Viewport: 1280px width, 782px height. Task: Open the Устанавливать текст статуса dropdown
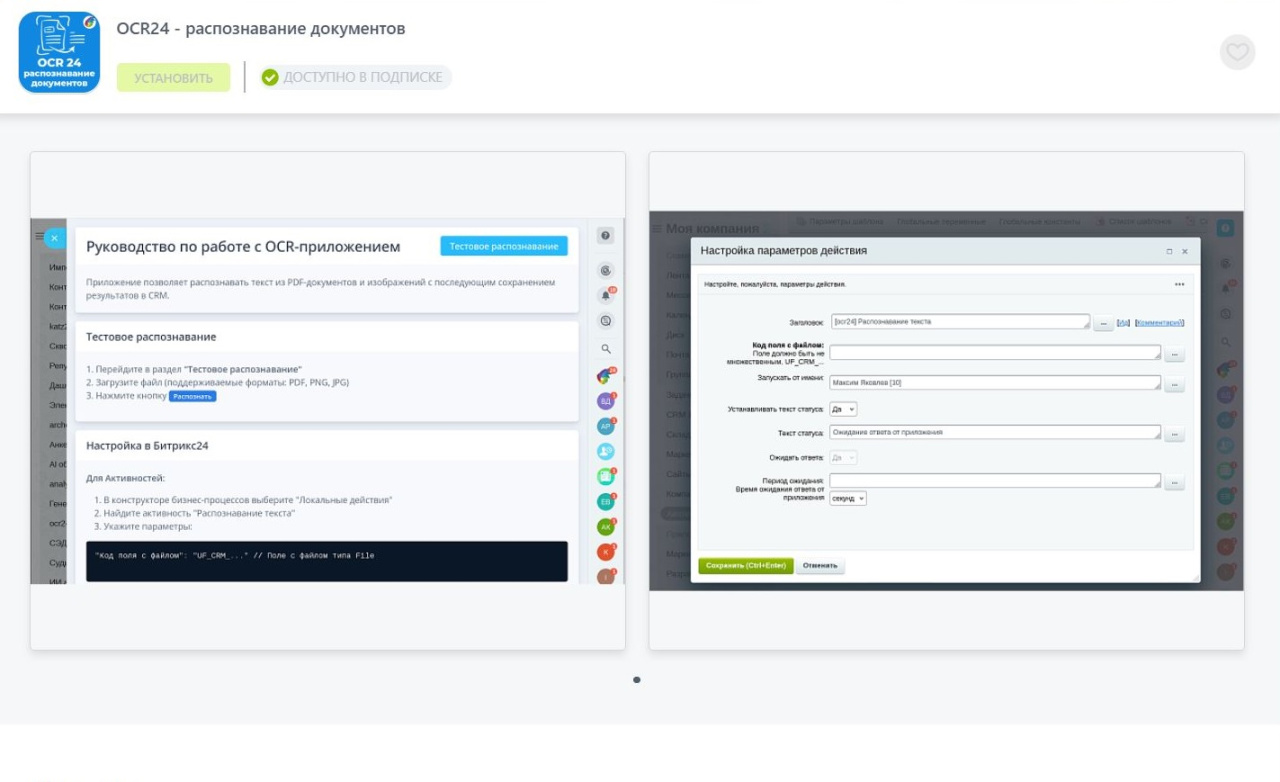click(843, 409)
